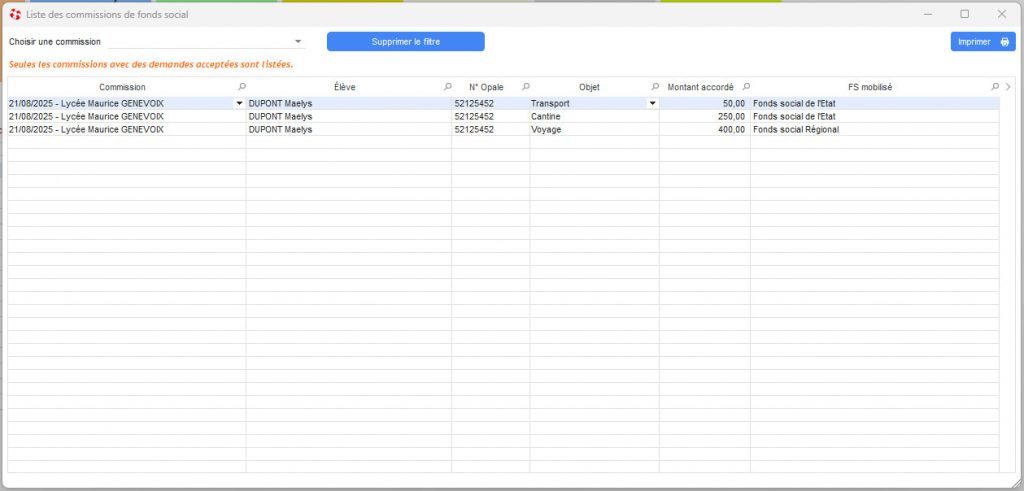Click the application logo in the title bar
Image resolution: width=1024 pixels, height=491 pixels.
15,14
